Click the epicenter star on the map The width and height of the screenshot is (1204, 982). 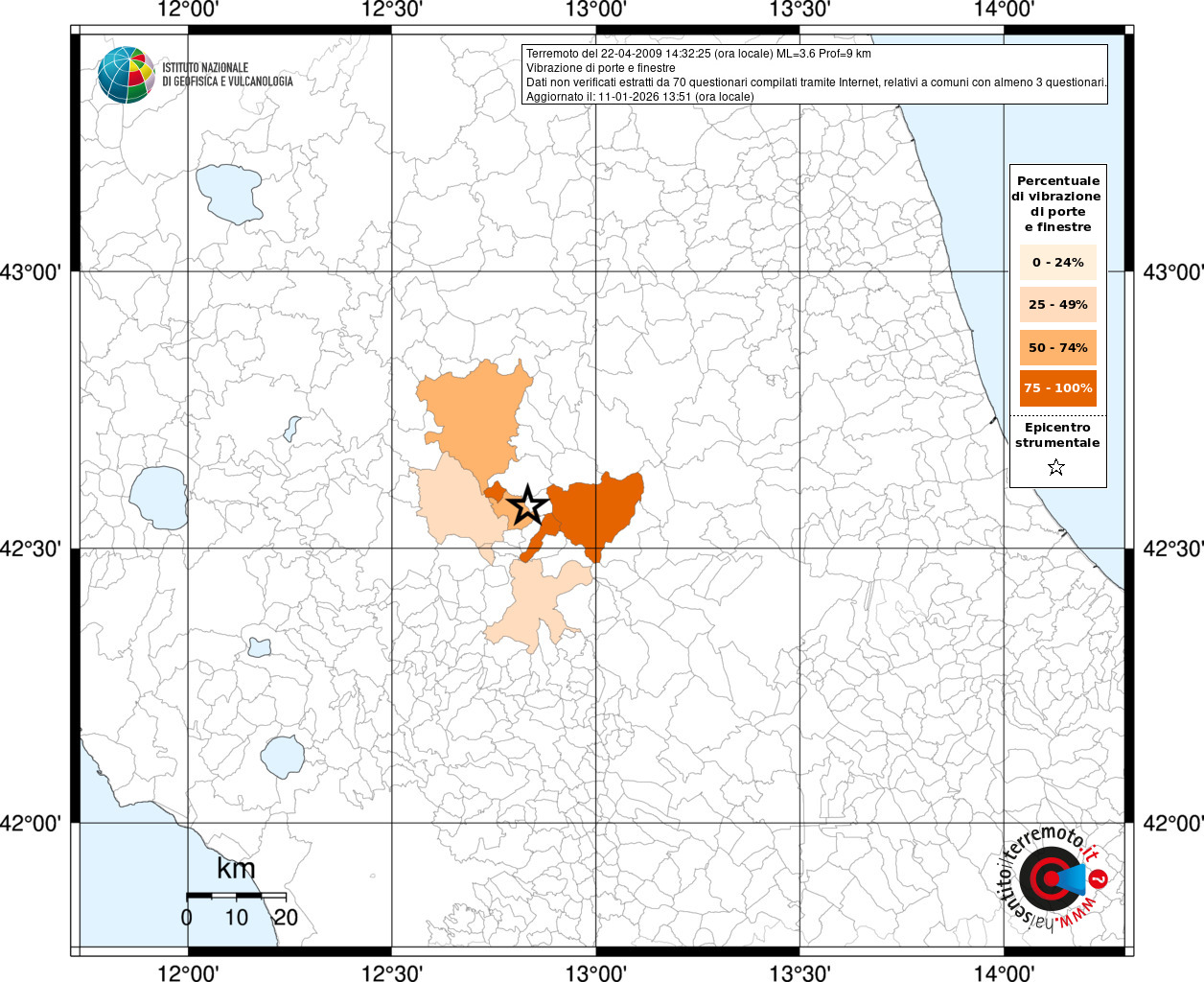pyautogui.click(x=527, y=505)
